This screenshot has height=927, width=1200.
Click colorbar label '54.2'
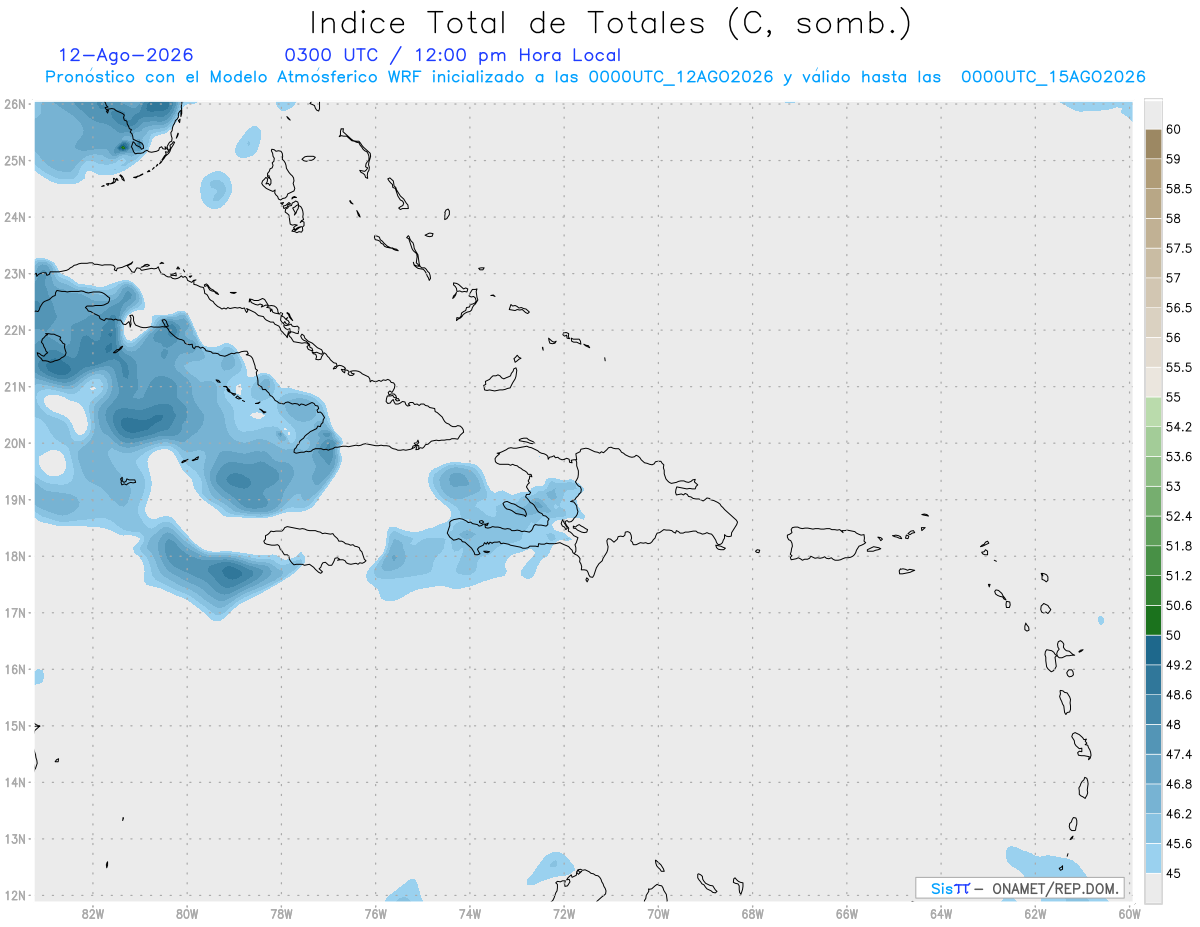(1179, 427)
